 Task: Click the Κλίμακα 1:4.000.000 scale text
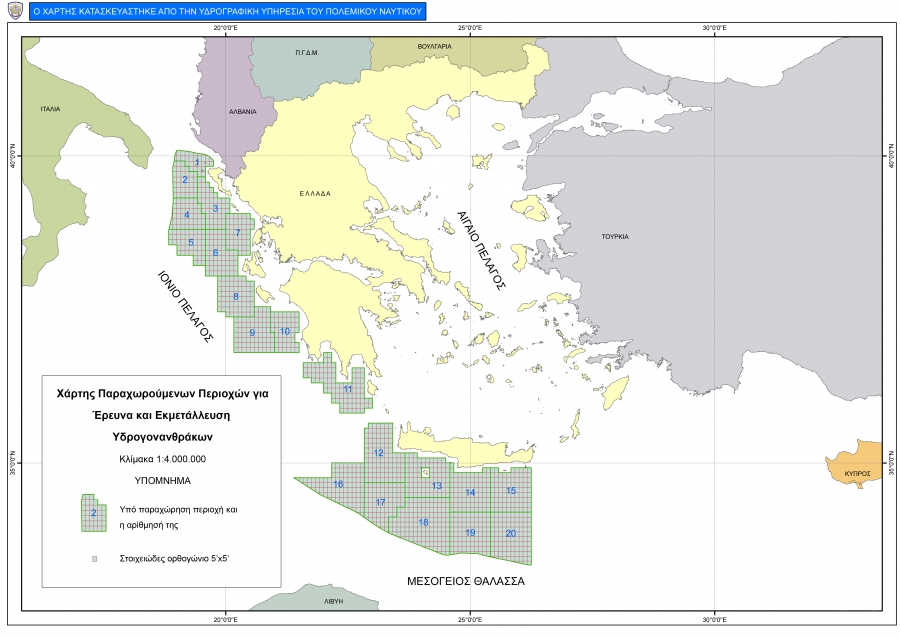click(162, 459)
